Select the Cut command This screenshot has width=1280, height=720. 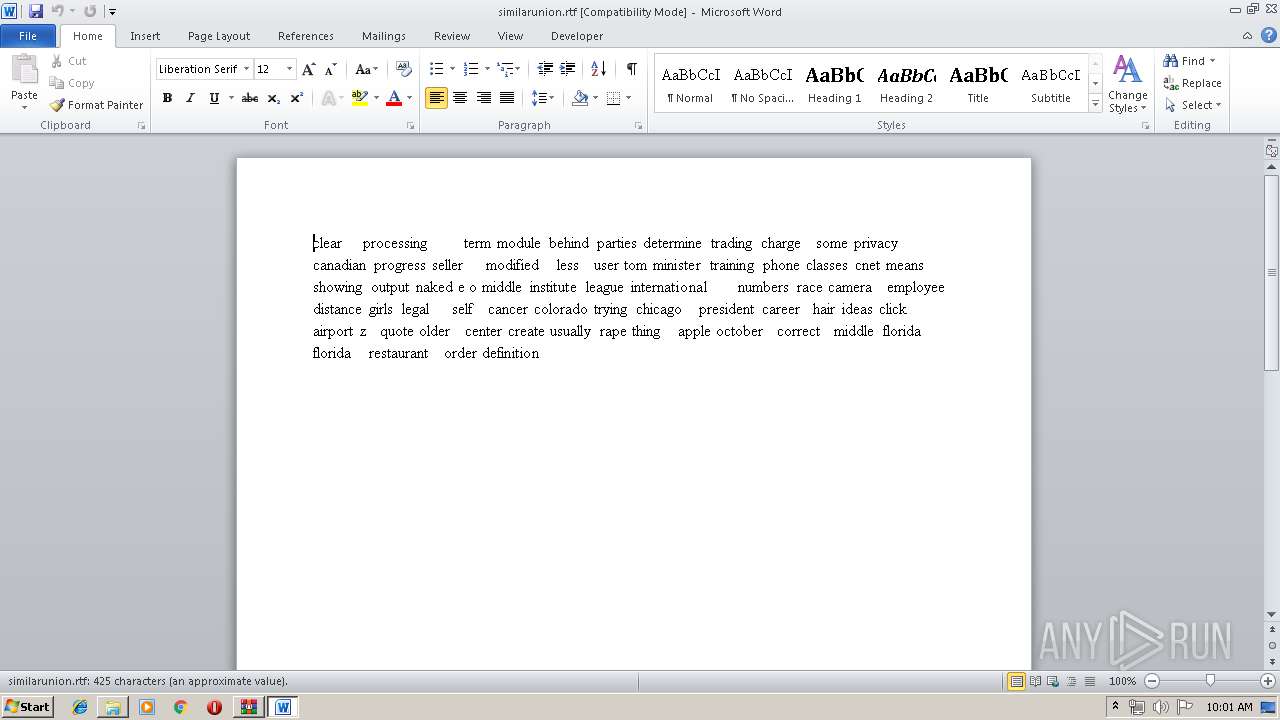[x=69, y=61]
